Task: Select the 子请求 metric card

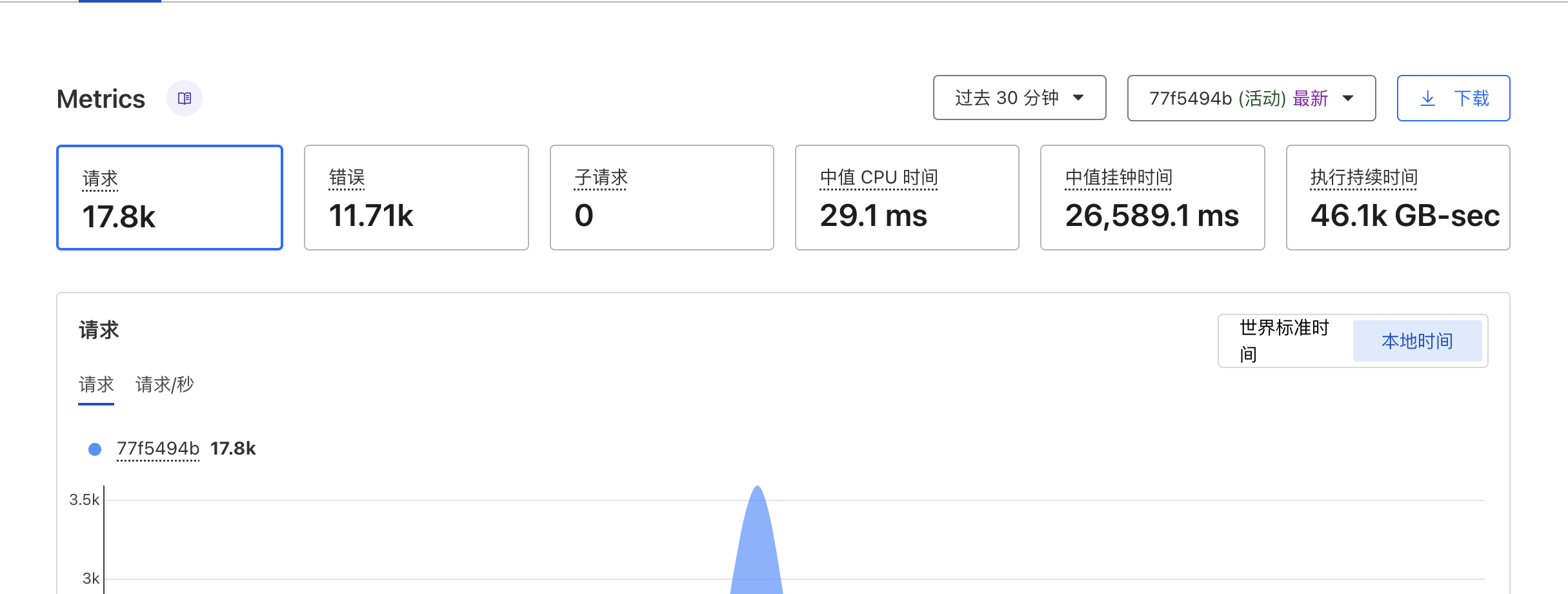Action: point(661,198)
